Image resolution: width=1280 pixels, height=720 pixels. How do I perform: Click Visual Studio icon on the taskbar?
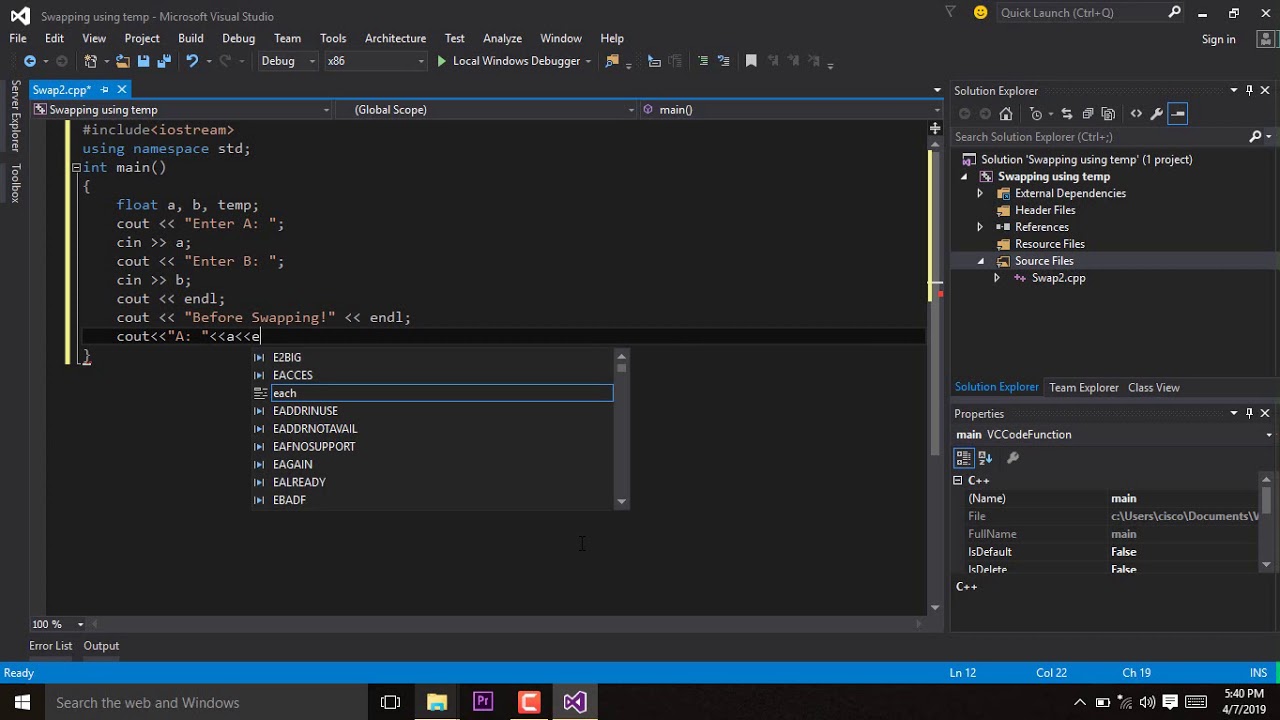tap(575, 702)
